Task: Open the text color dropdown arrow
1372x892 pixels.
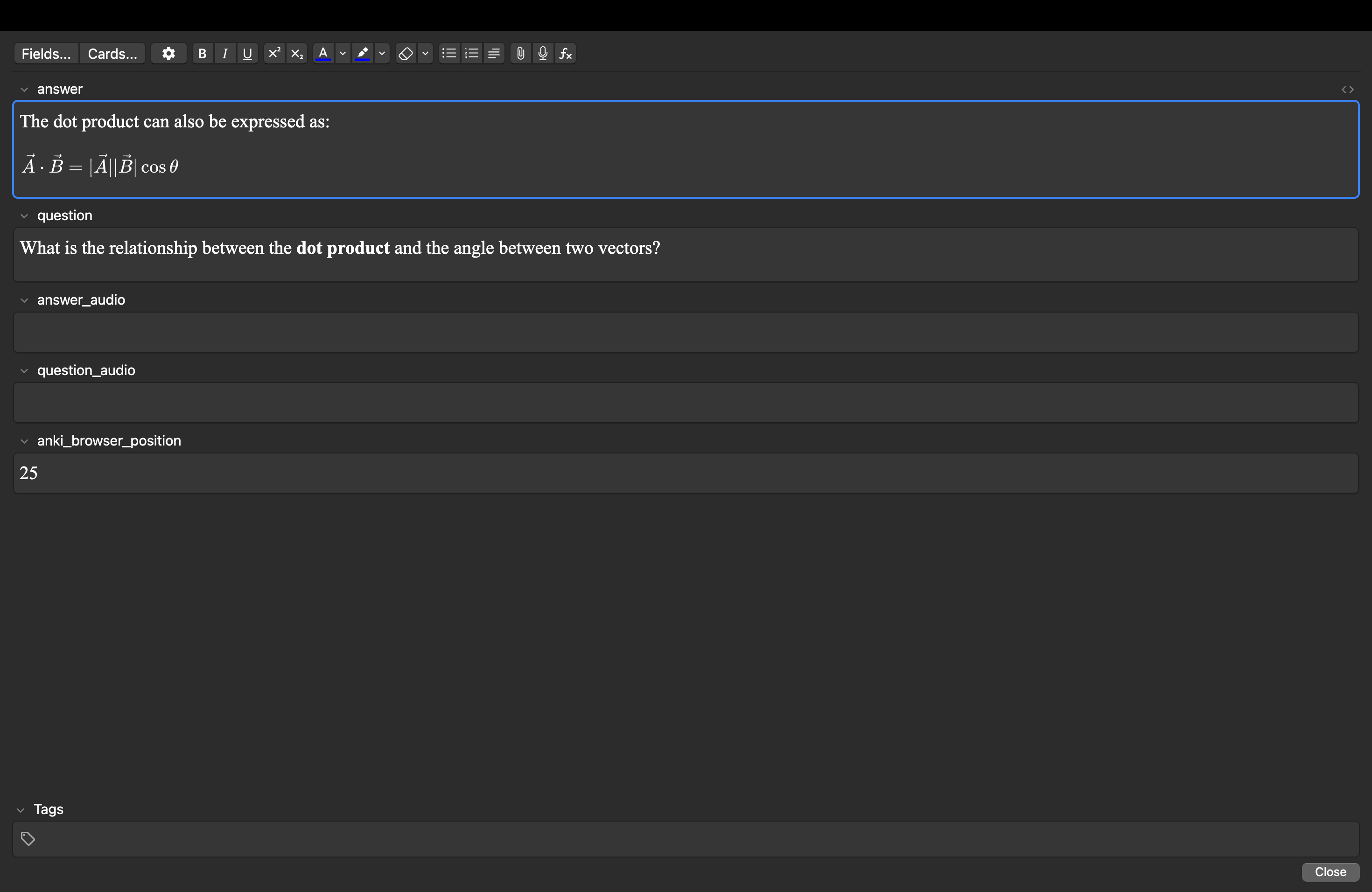Action: (x=343, y=54)
